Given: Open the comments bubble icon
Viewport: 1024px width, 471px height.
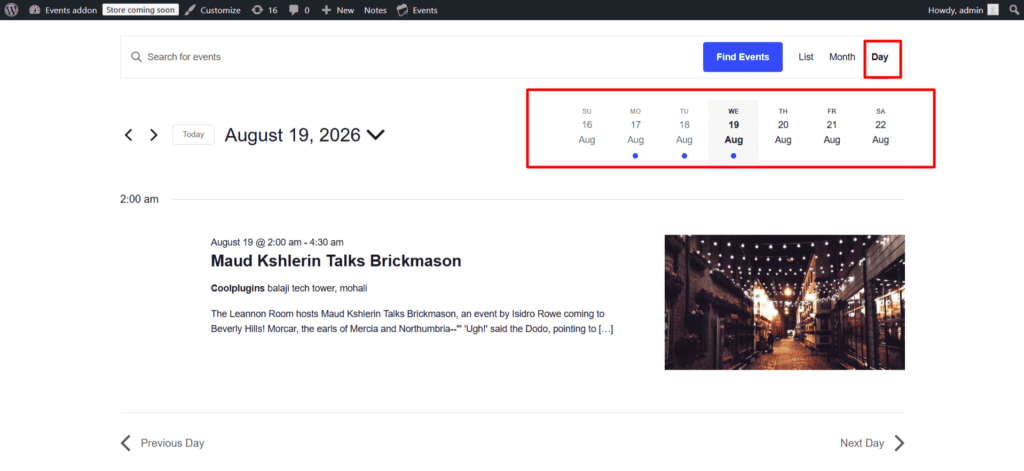Looking at the screenshot, I should click(x=299, y=10).
